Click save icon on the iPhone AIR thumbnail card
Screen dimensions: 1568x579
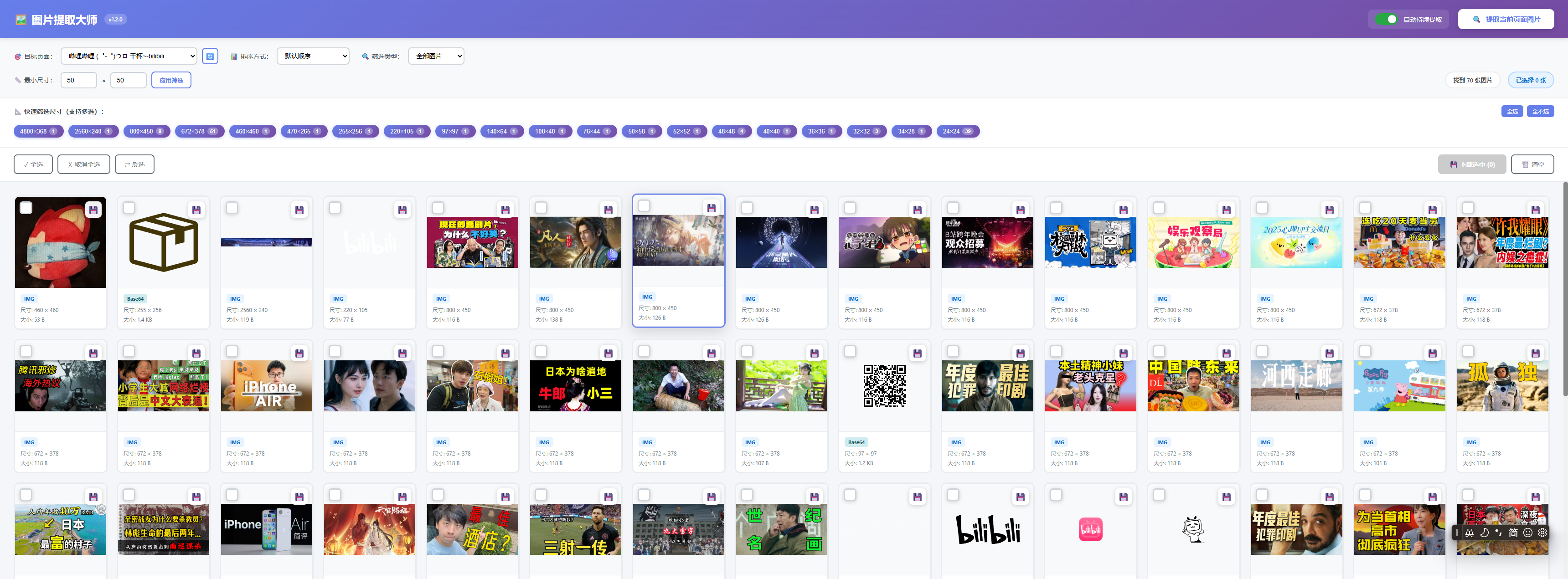click(299, 354)
